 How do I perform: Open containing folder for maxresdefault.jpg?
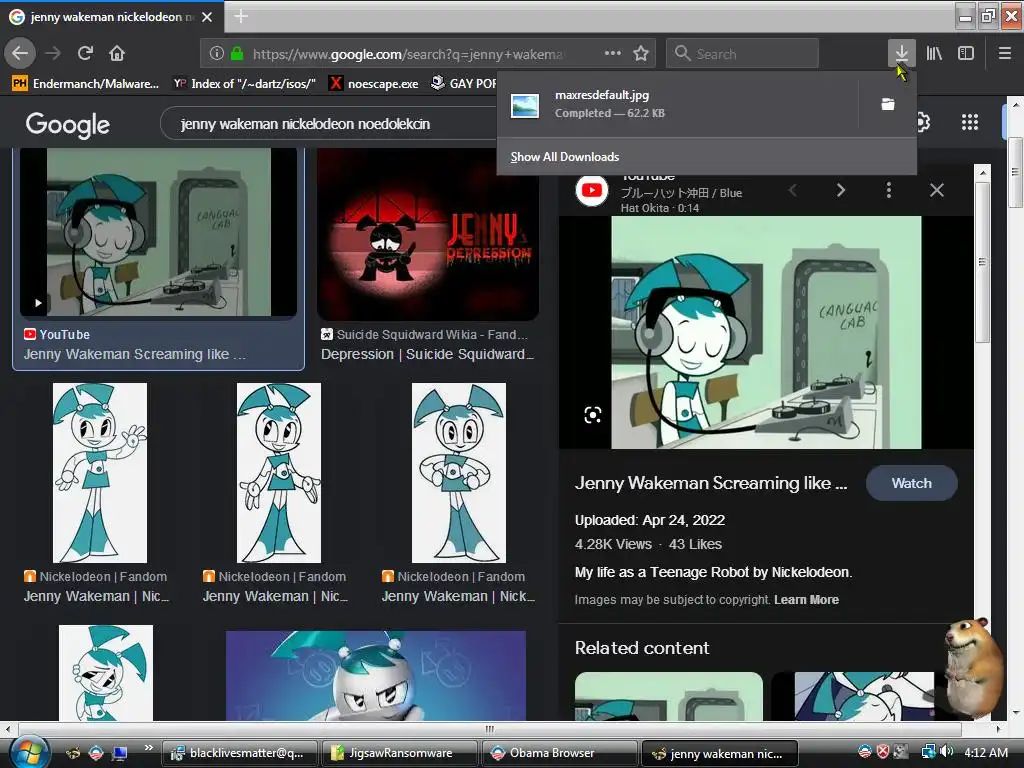coord(888,104)
